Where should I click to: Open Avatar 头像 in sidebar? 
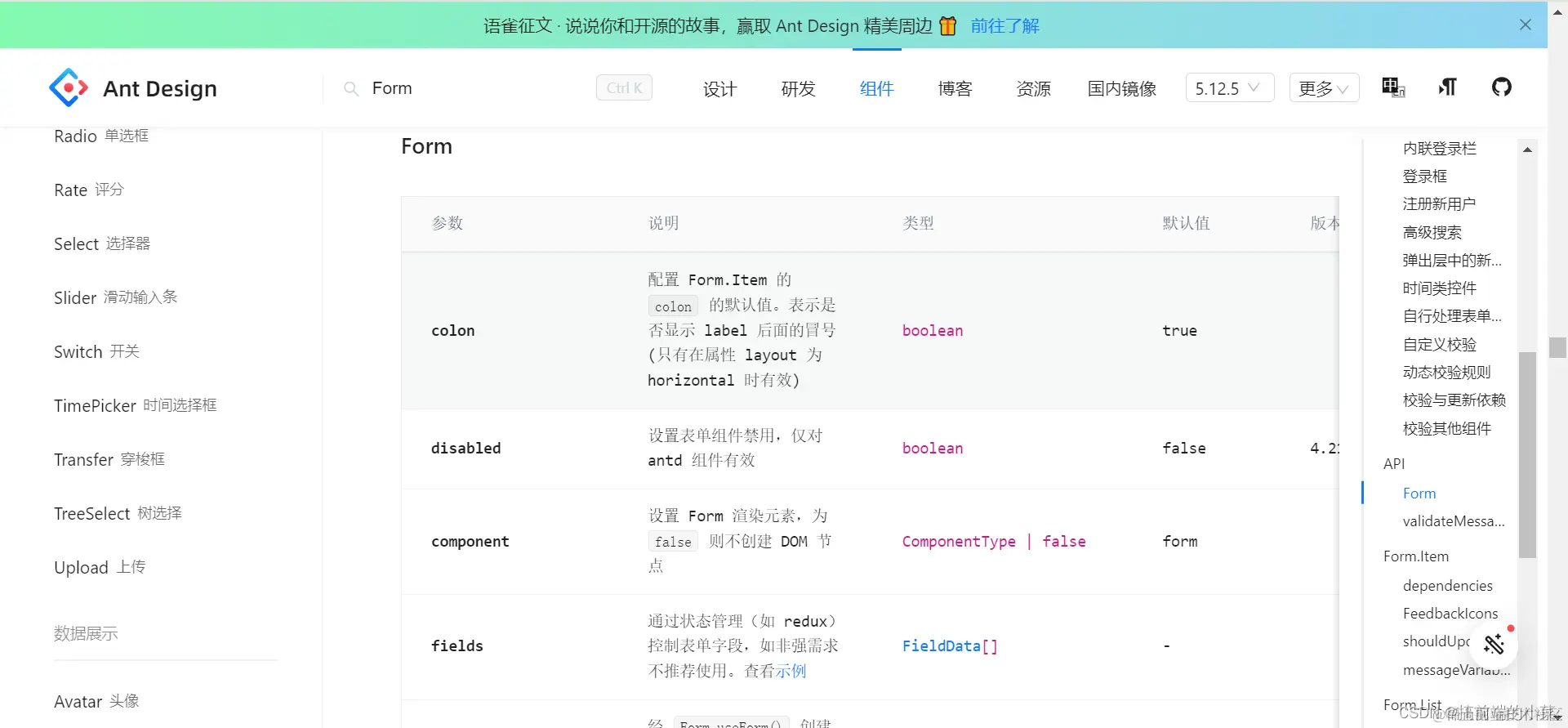(x=96, y=701)
